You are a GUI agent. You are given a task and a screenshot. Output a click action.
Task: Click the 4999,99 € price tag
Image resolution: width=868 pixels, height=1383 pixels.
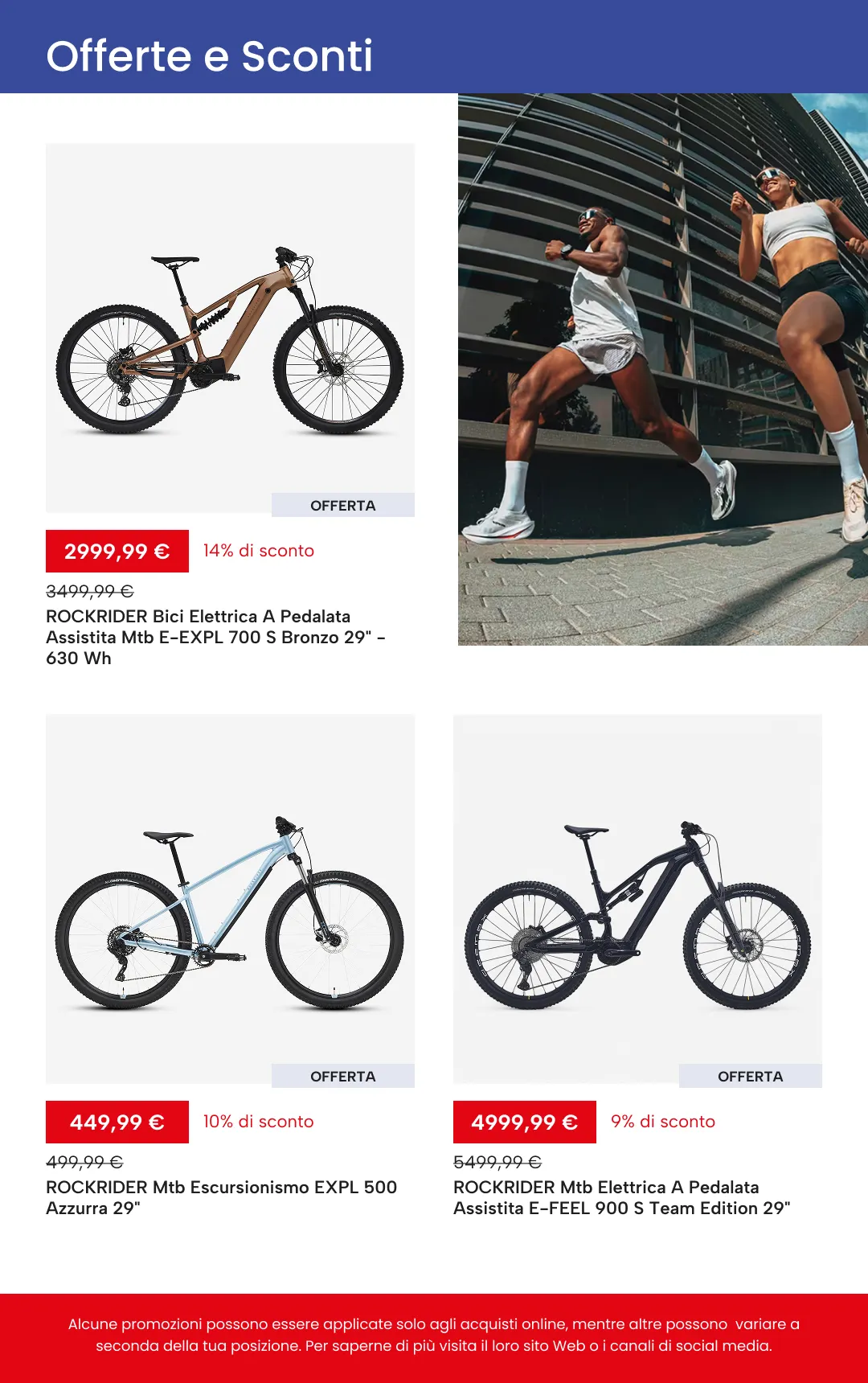coord(525,1122)
